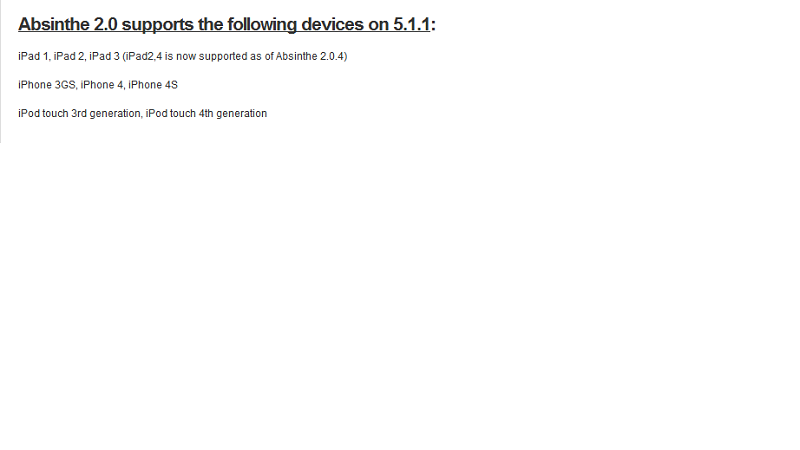Click the word "on" before 5.1.1
Image resolution: width=800 pixels, height=450 pixels.
click(378, 26)
